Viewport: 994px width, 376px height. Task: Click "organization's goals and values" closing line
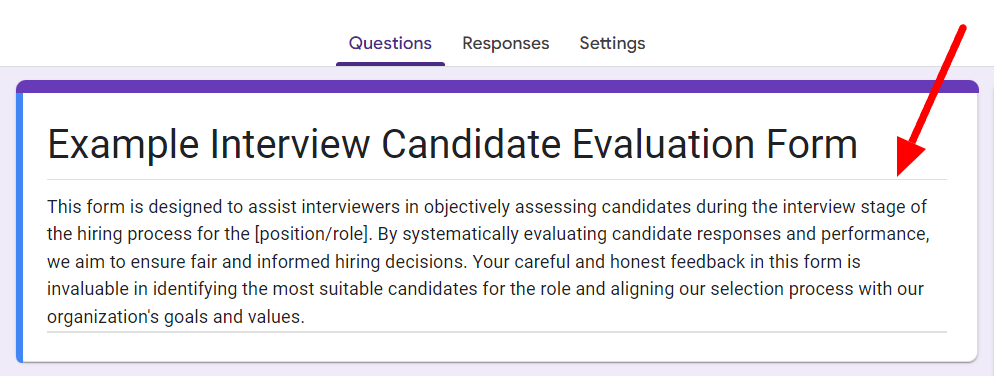[176, 316]
